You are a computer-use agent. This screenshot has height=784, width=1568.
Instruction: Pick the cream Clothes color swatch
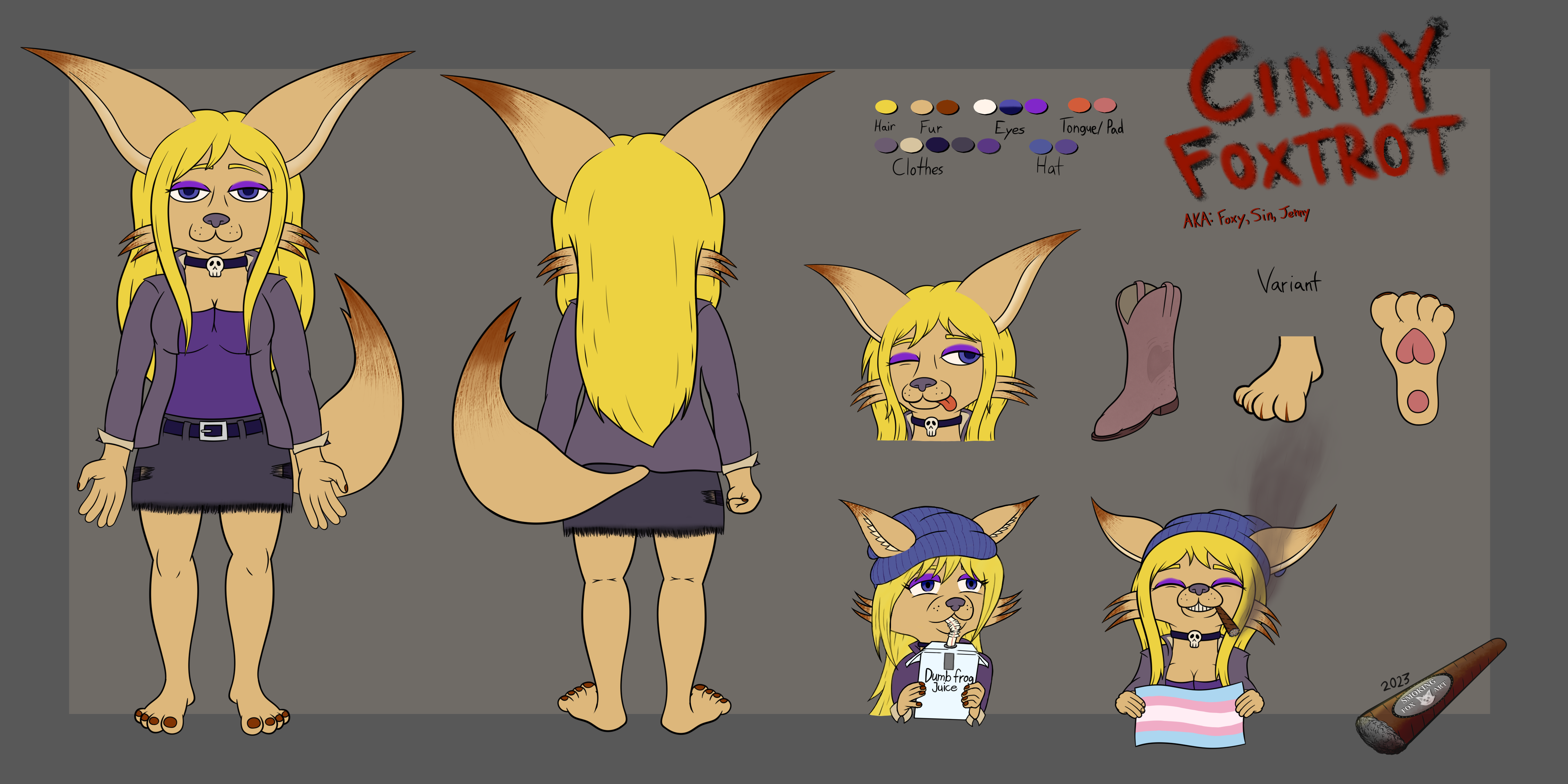[x=911, y=145]
